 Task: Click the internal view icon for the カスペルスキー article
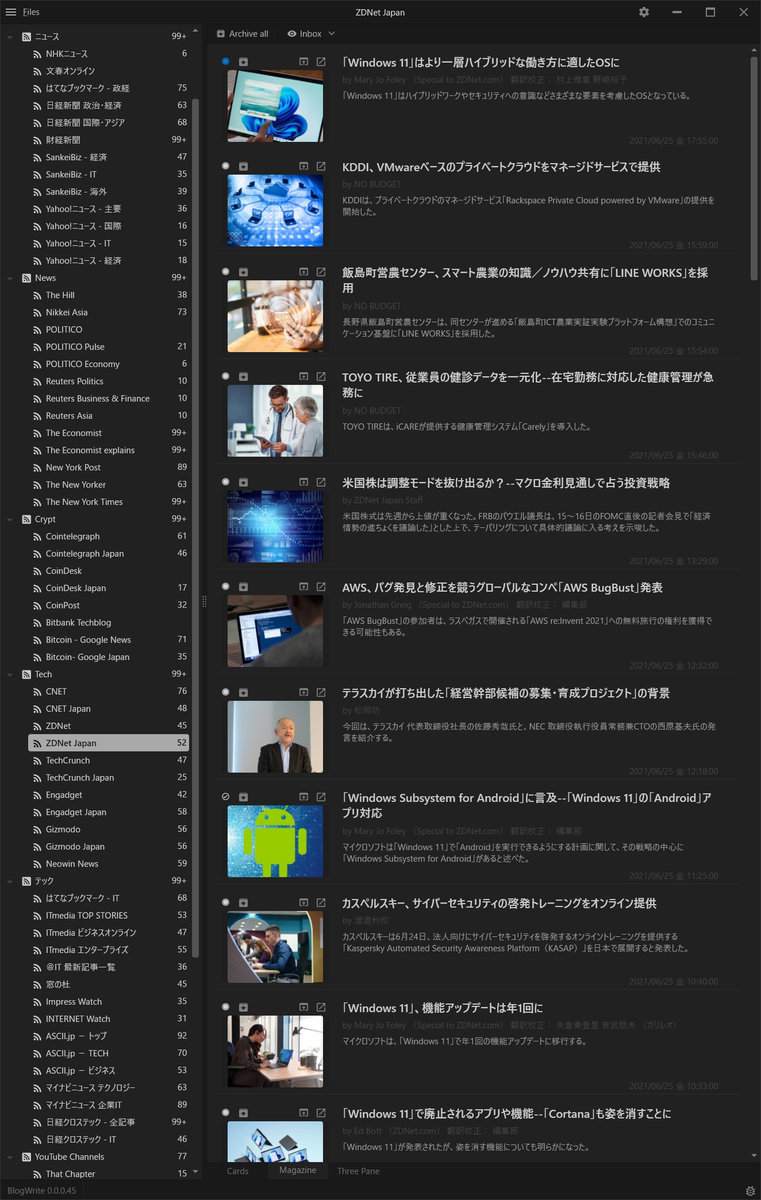click(x=304, y=902)
